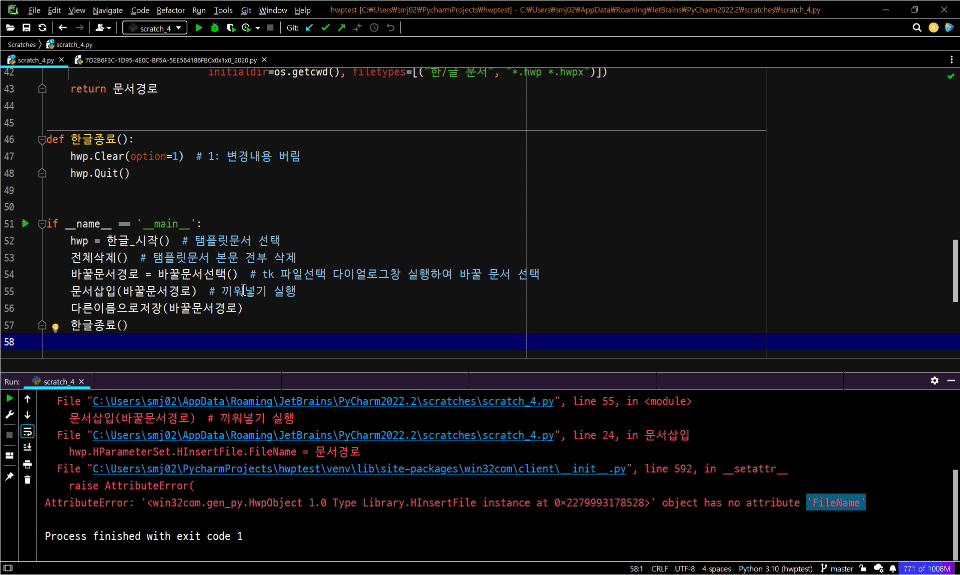Open the Git menu
This screenshot has width=960, height=575.
(246, 10)
